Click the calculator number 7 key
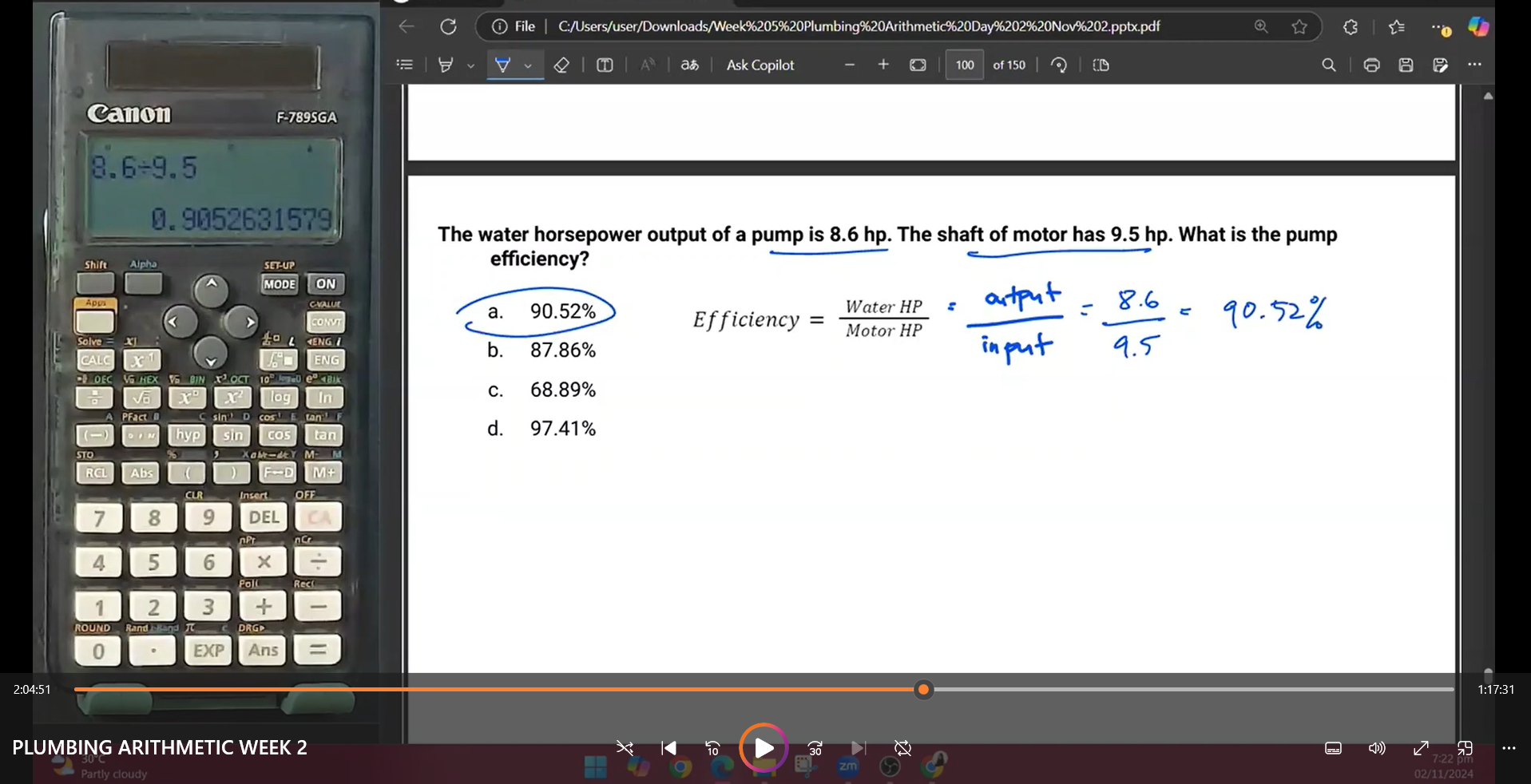The image size is (1531, 784). (98, 518)
